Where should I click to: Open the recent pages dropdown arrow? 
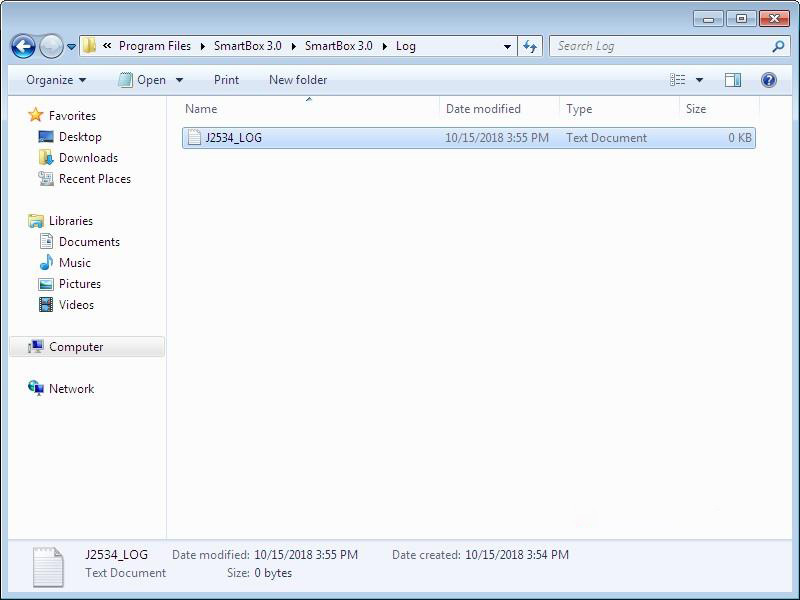[71, 47]
